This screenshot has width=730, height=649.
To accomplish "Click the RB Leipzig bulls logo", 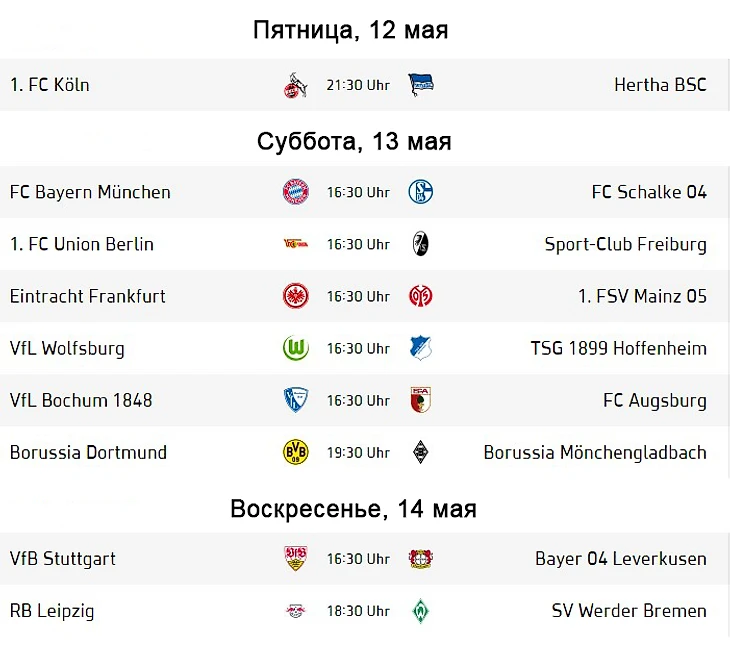I will (296, 611).
